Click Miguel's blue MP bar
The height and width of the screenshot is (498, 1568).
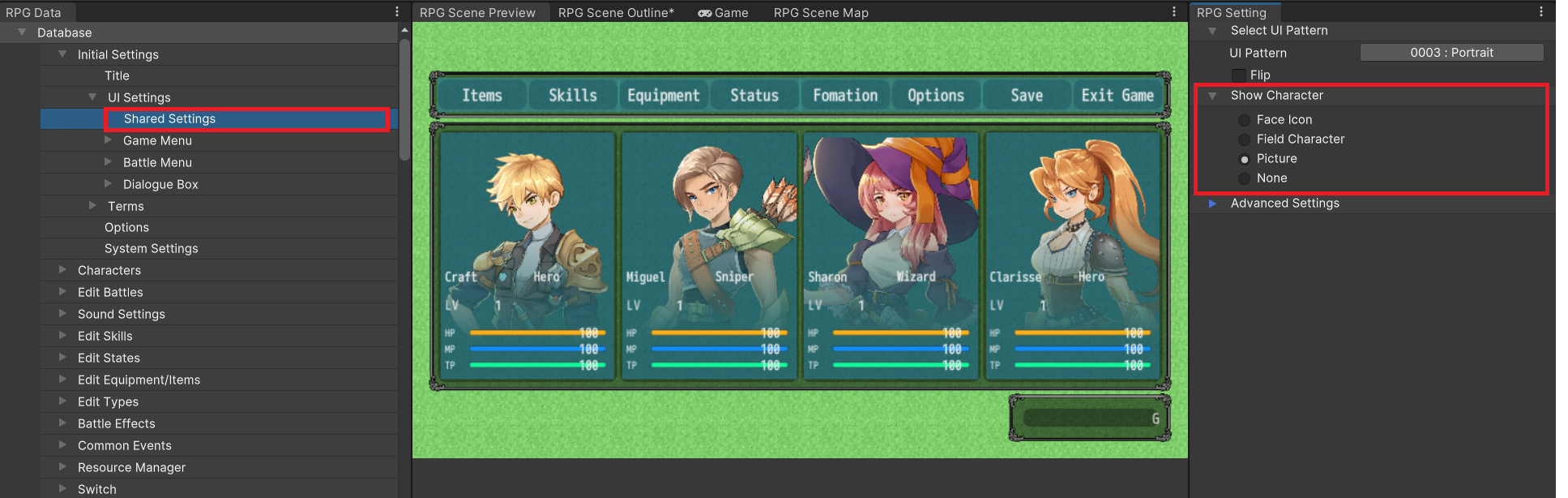[719, 349]
